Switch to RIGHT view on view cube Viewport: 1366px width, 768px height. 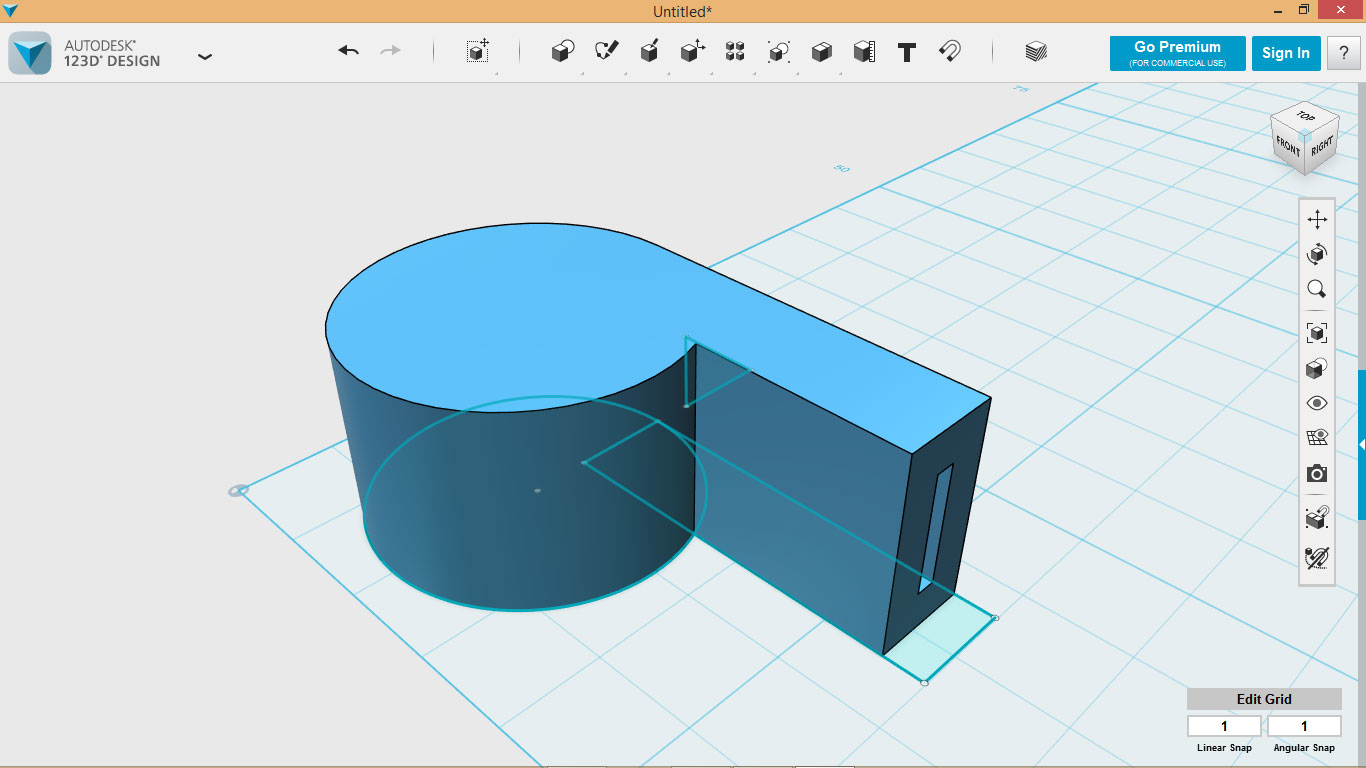1322,147
